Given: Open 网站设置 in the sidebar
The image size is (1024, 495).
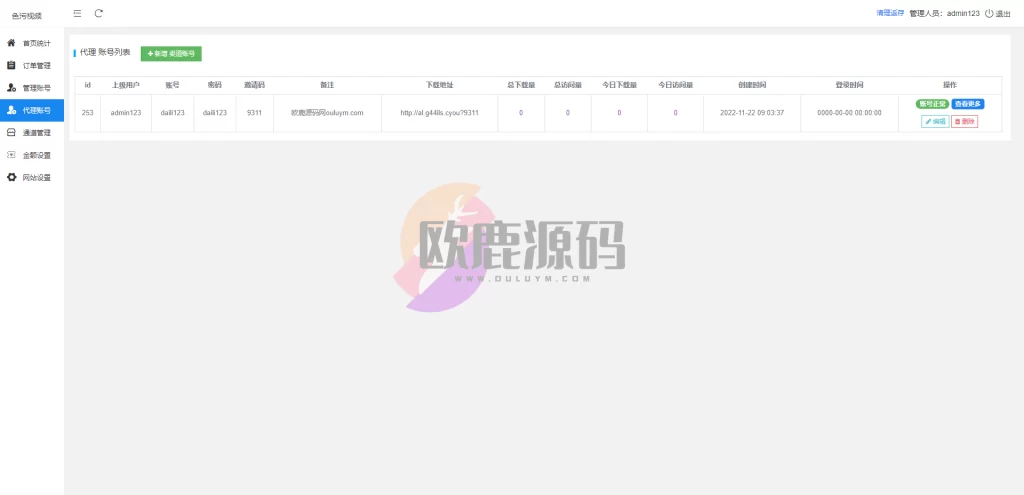Looking at the screenshot, I should click(x=32, y=178).
